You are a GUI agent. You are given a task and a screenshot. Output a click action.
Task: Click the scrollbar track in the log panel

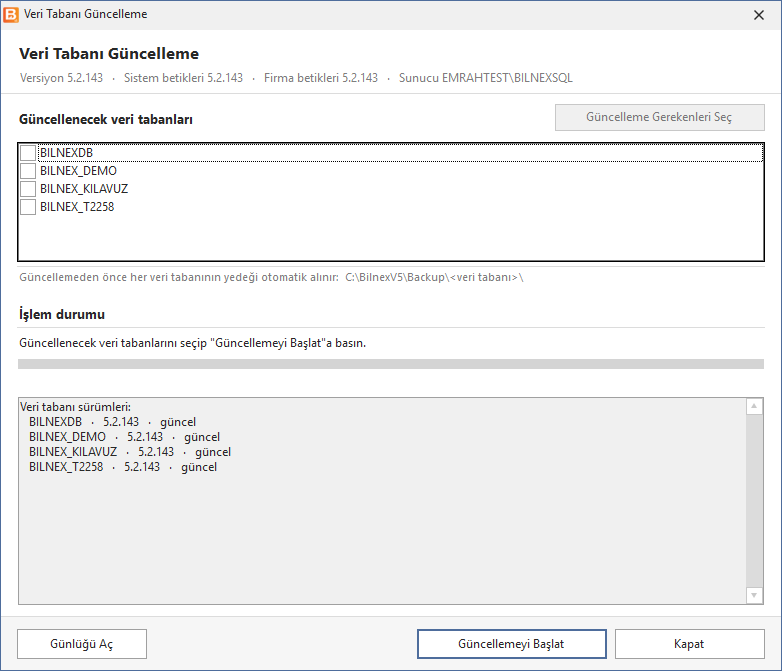click(754, 501)
